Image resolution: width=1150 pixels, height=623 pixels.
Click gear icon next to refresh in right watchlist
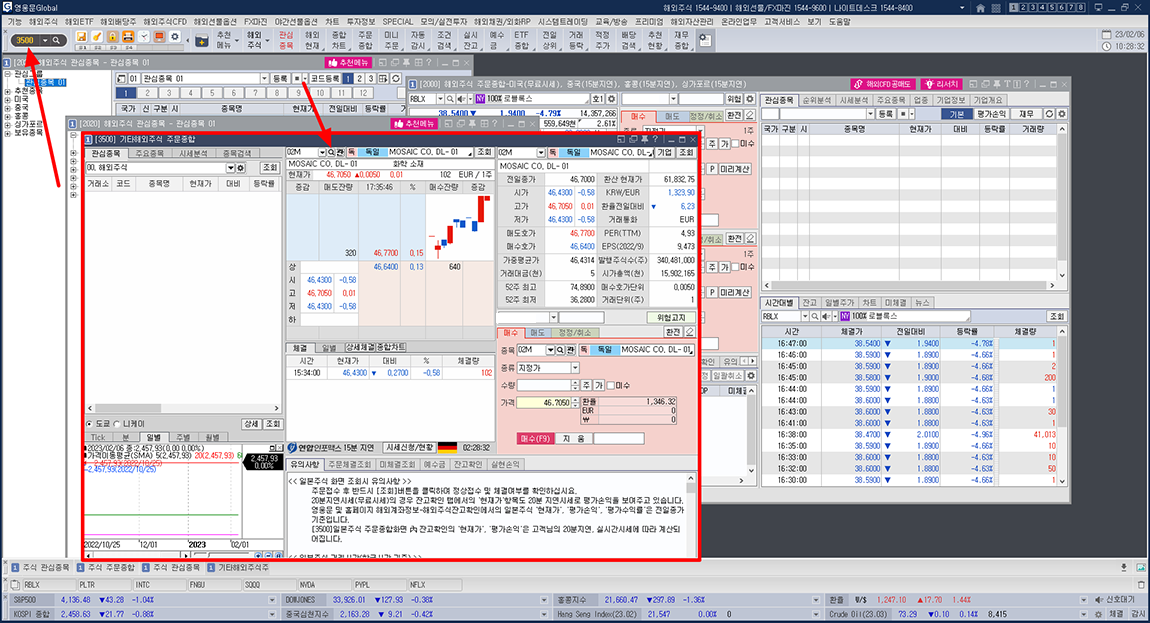click(1061, 114)
